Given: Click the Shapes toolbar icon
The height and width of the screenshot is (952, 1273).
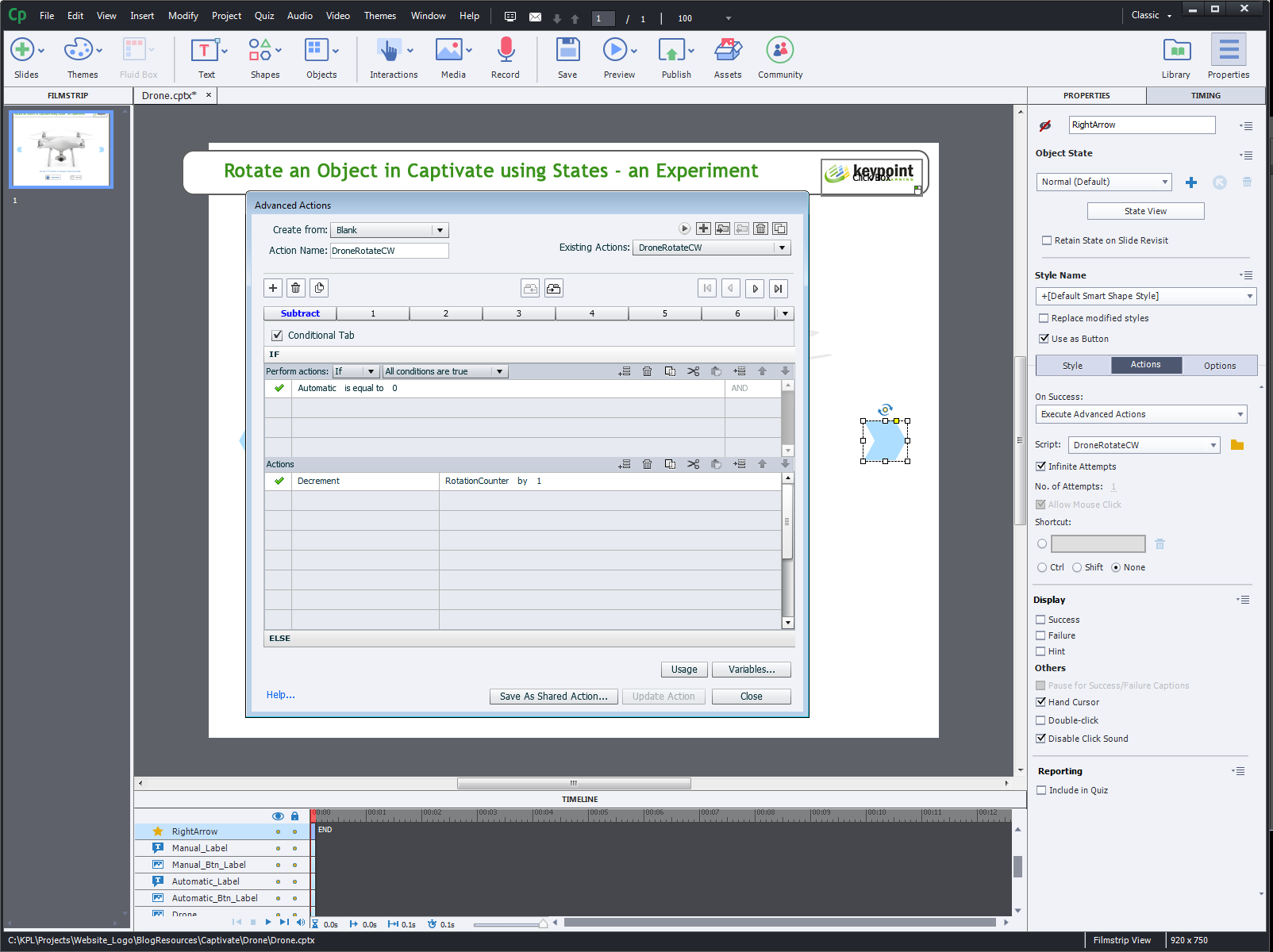Looking at the screenshot, I should click(260, 52).
